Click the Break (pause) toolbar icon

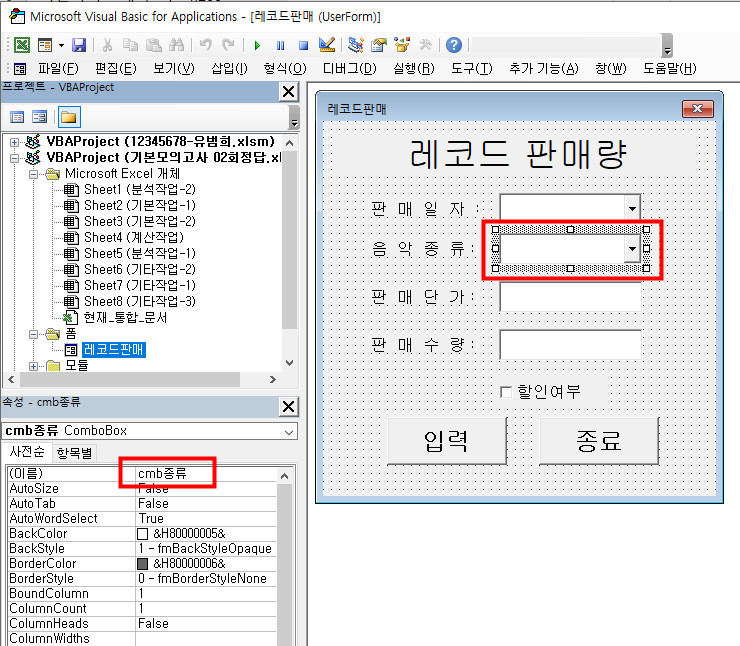(x=280, y=45)
